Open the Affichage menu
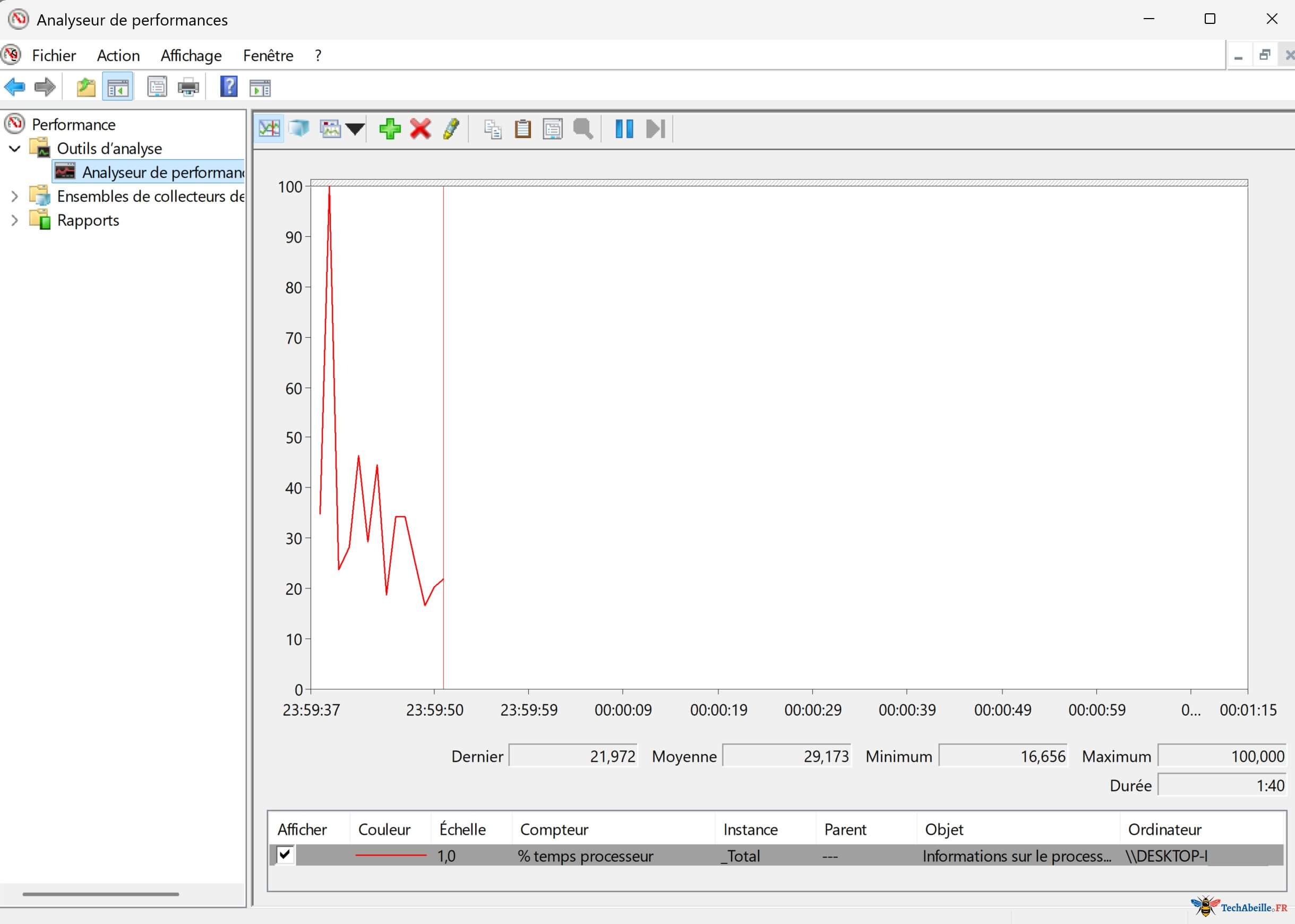The height and width of the screenshot is (924, 1295). (x=191, y=56)
